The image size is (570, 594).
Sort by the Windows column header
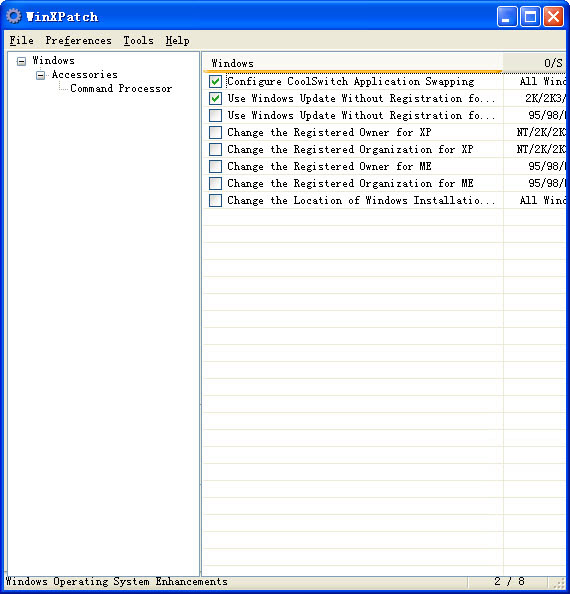click(353, 63)
